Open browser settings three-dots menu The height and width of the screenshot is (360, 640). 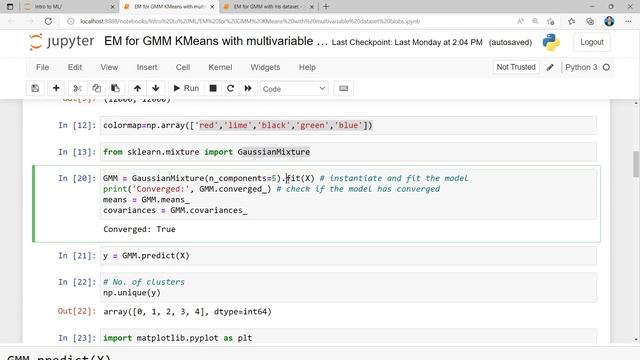628,21
